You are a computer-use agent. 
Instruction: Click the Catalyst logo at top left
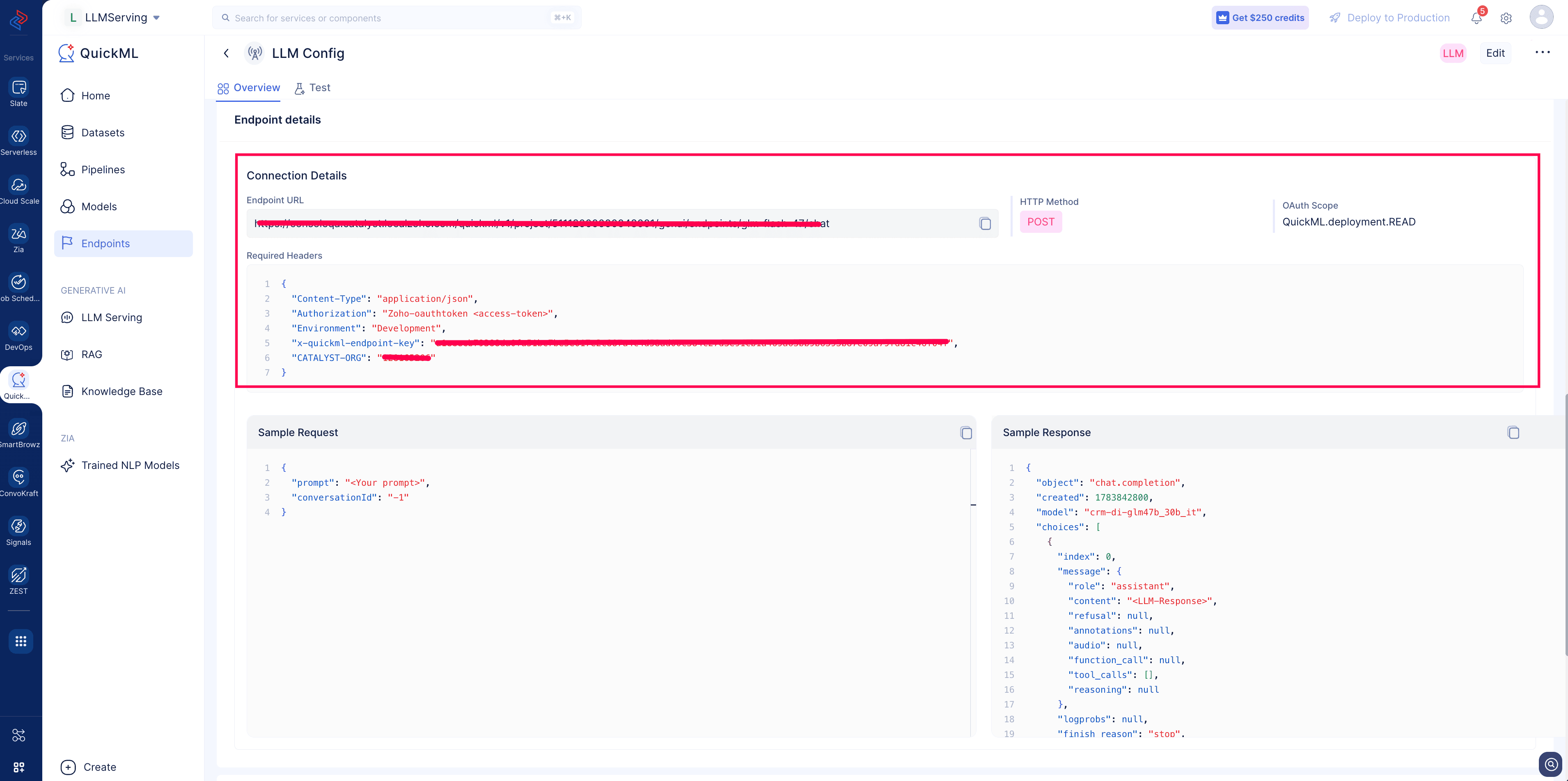pos(19,19)
